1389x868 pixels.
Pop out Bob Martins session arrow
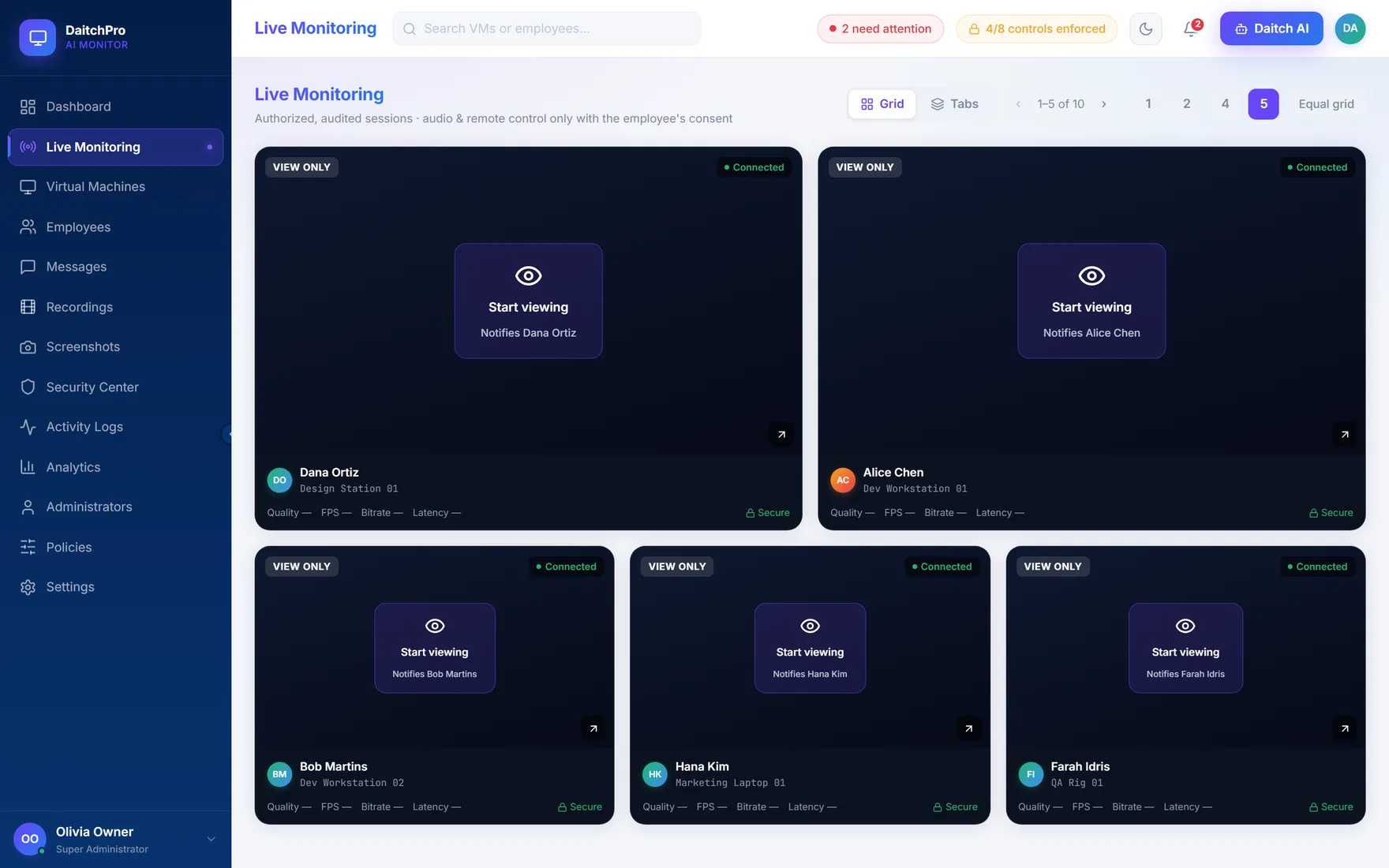[x=593, y=729]
